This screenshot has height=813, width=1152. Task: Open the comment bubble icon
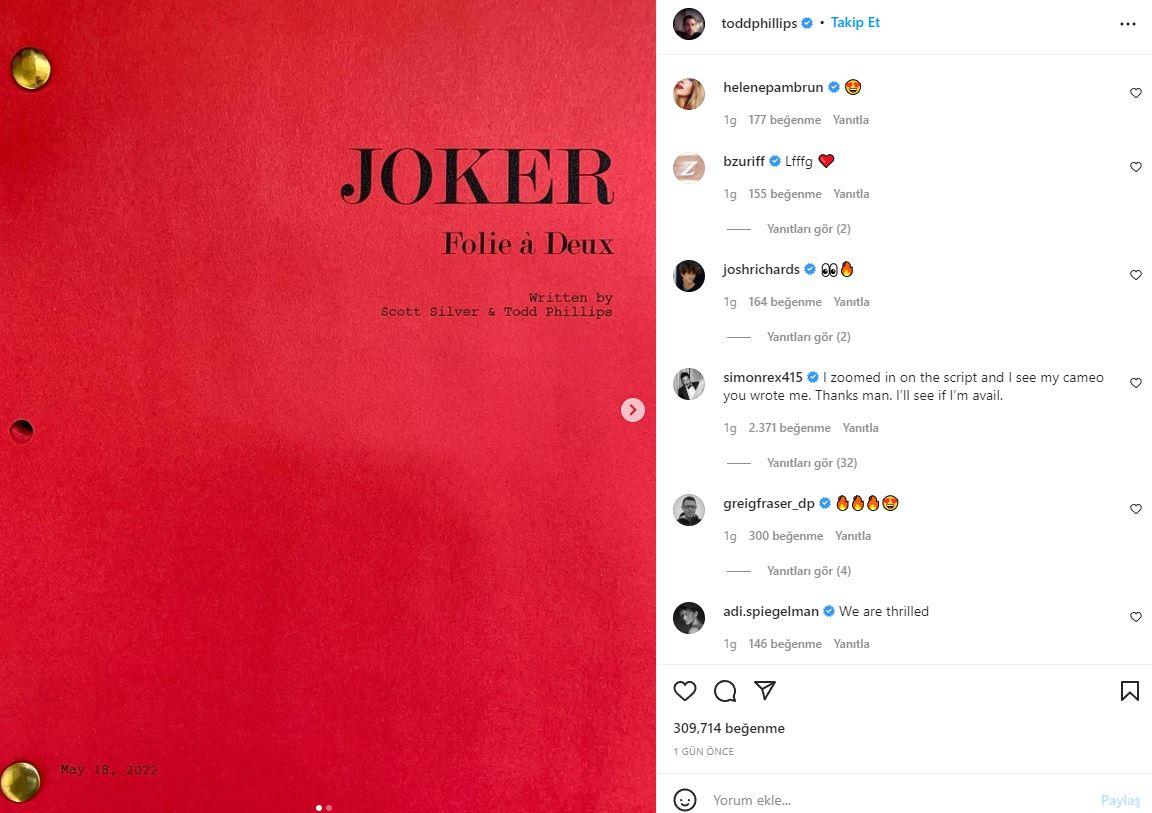(725, 690)
